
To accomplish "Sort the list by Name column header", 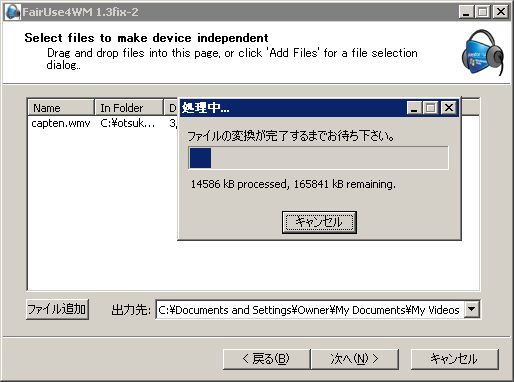I will [61, 108].
